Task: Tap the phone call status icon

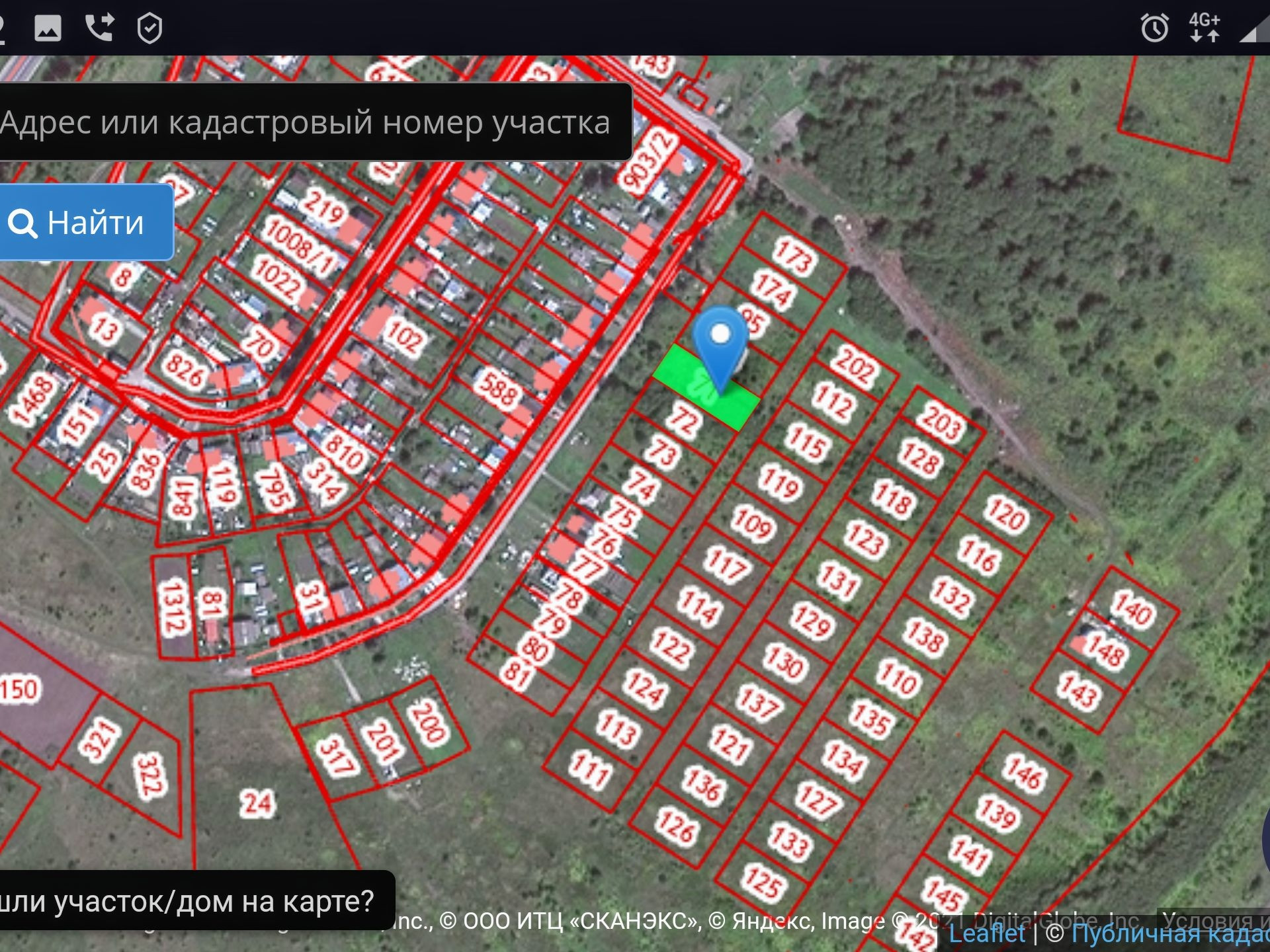Action: (x=99, y=28)
